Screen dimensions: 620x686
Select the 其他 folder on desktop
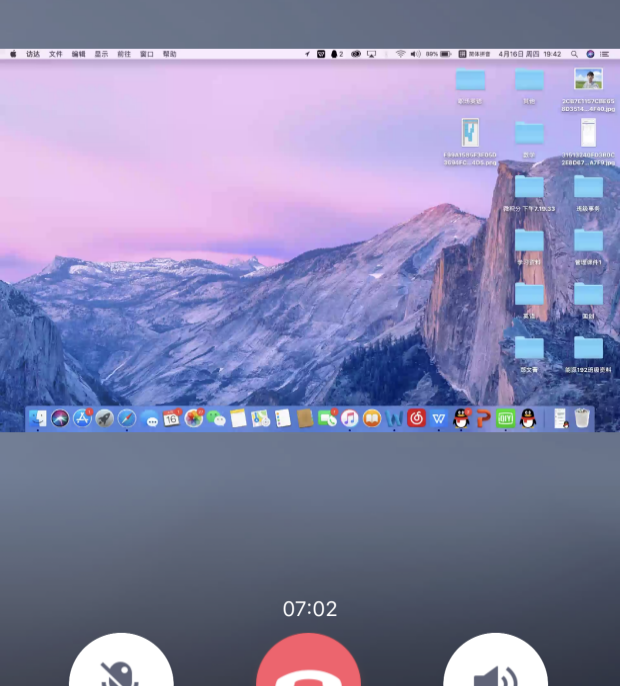(x=529, y=81)
